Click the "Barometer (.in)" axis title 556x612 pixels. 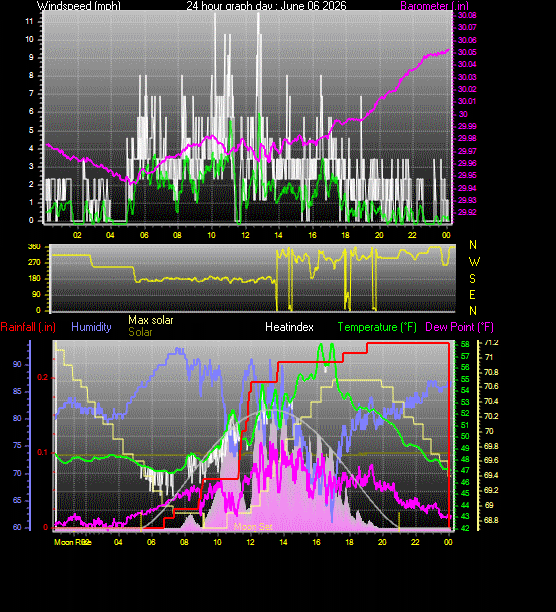[434, 5]
